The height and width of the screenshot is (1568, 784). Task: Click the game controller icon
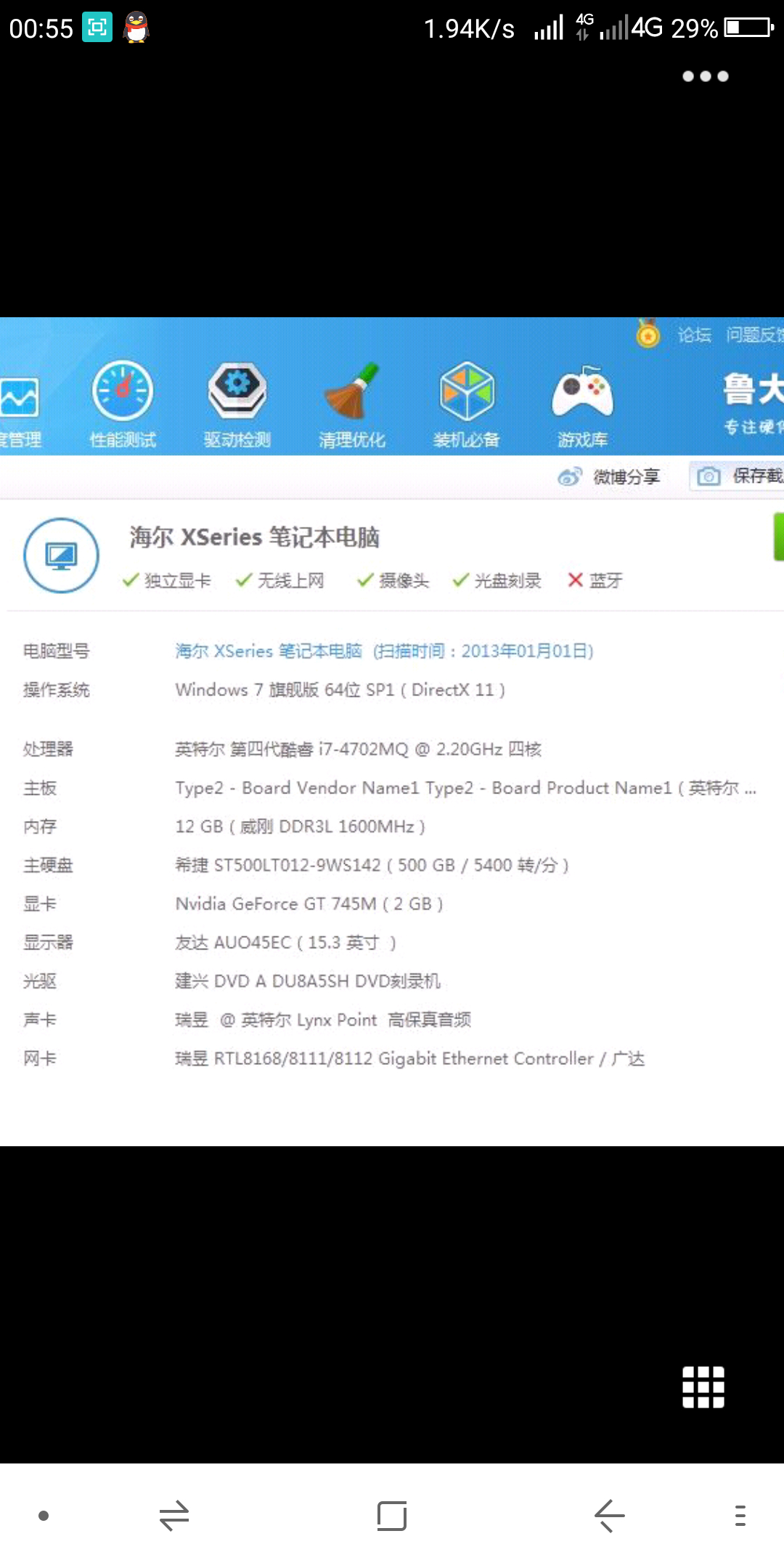582,391
